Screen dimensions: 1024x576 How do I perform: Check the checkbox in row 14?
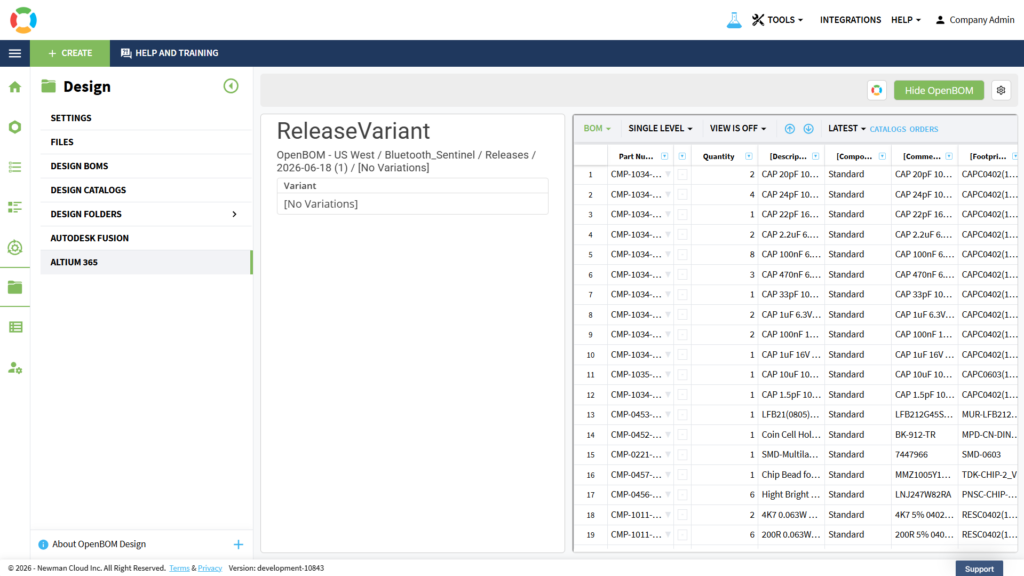(x=682, y=435)
